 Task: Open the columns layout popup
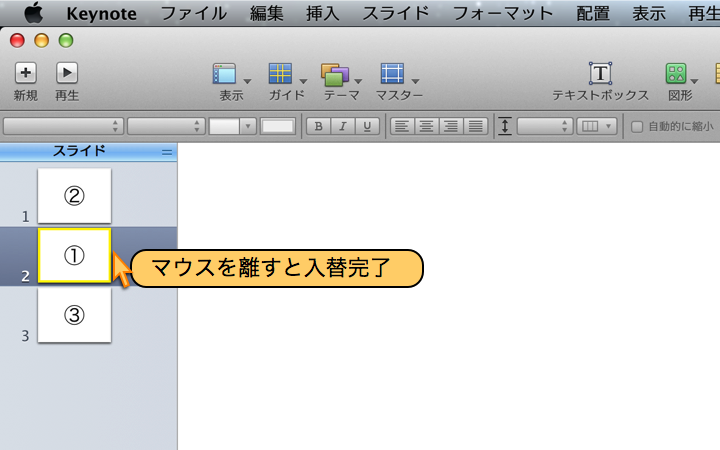tap(596, 126)
